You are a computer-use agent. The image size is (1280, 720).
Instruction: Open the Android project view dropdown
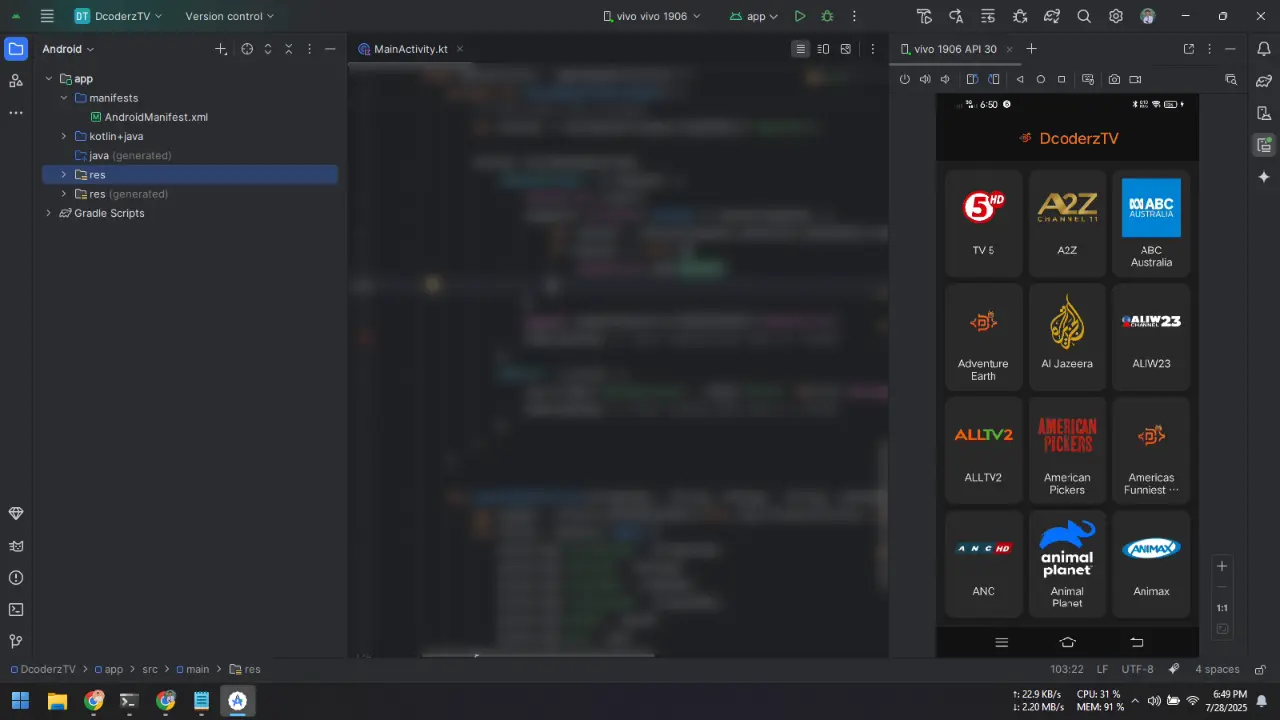68,49
